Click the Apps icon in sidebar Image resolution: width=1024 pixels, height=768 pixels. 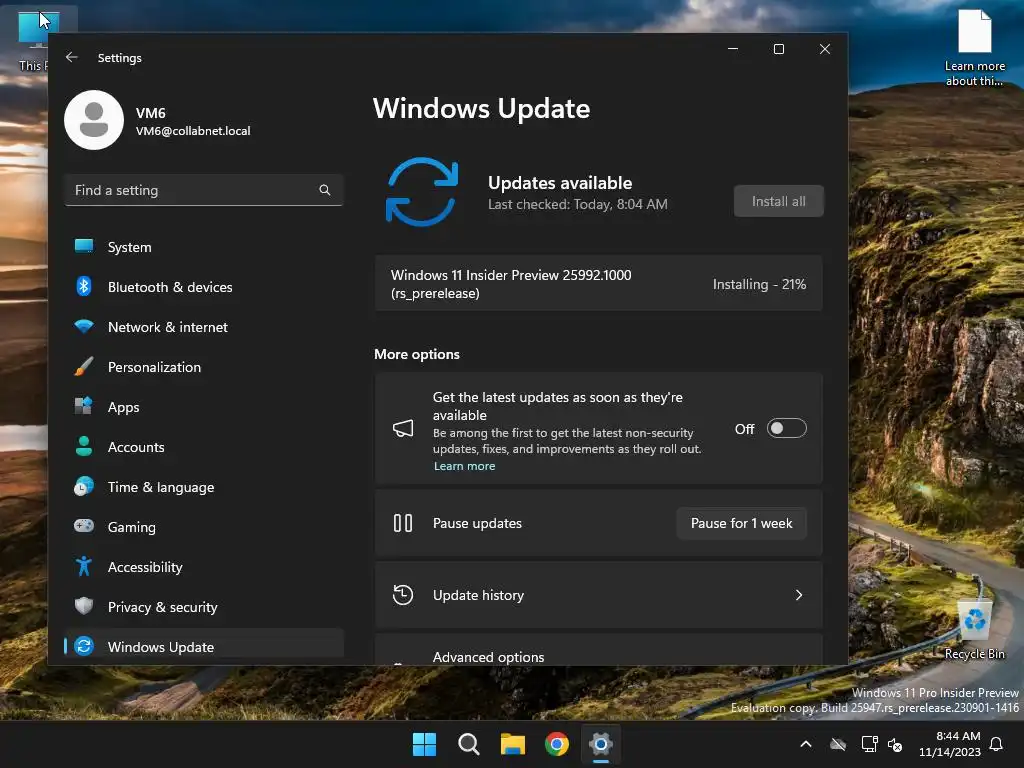pos(84,406)
